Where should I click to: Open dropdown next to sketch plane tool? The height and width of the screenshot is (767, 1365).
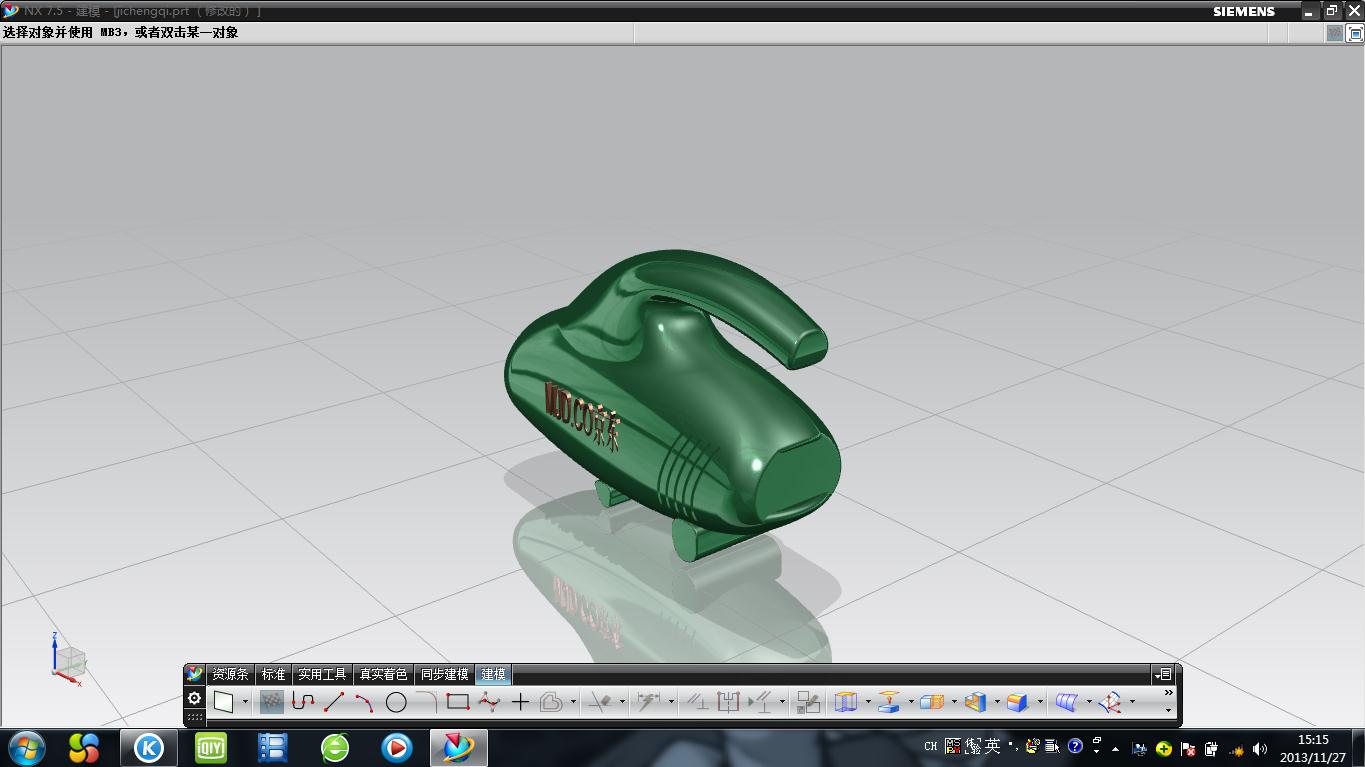pyautogui.click(x=245, y=702)
